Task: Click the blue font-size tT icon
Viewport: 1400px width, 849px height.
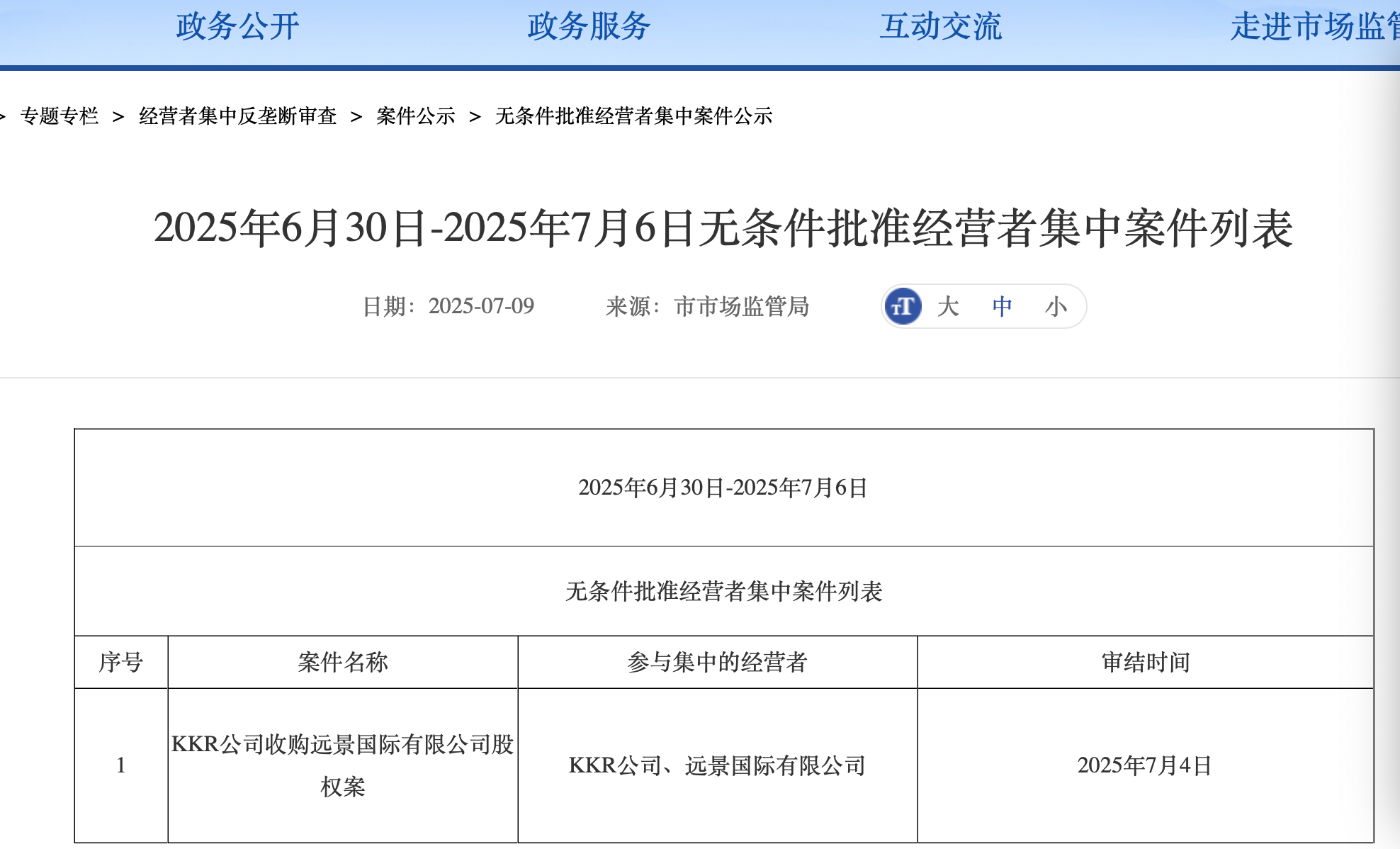Action: pyautogui.click(x=903, y=306)
